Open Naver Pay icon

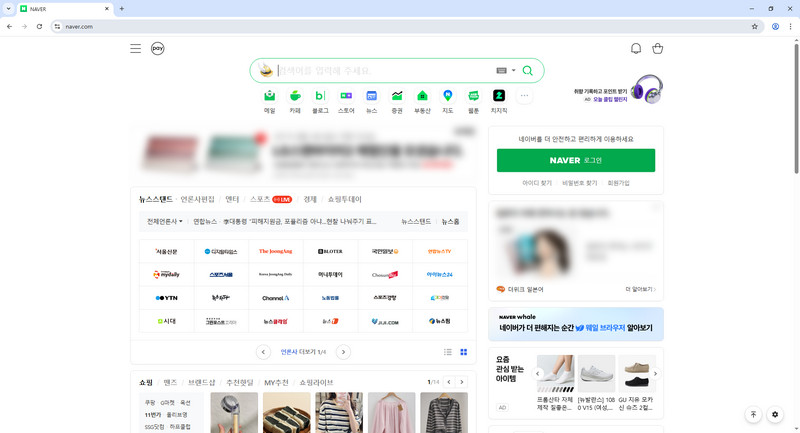[158, 48]
